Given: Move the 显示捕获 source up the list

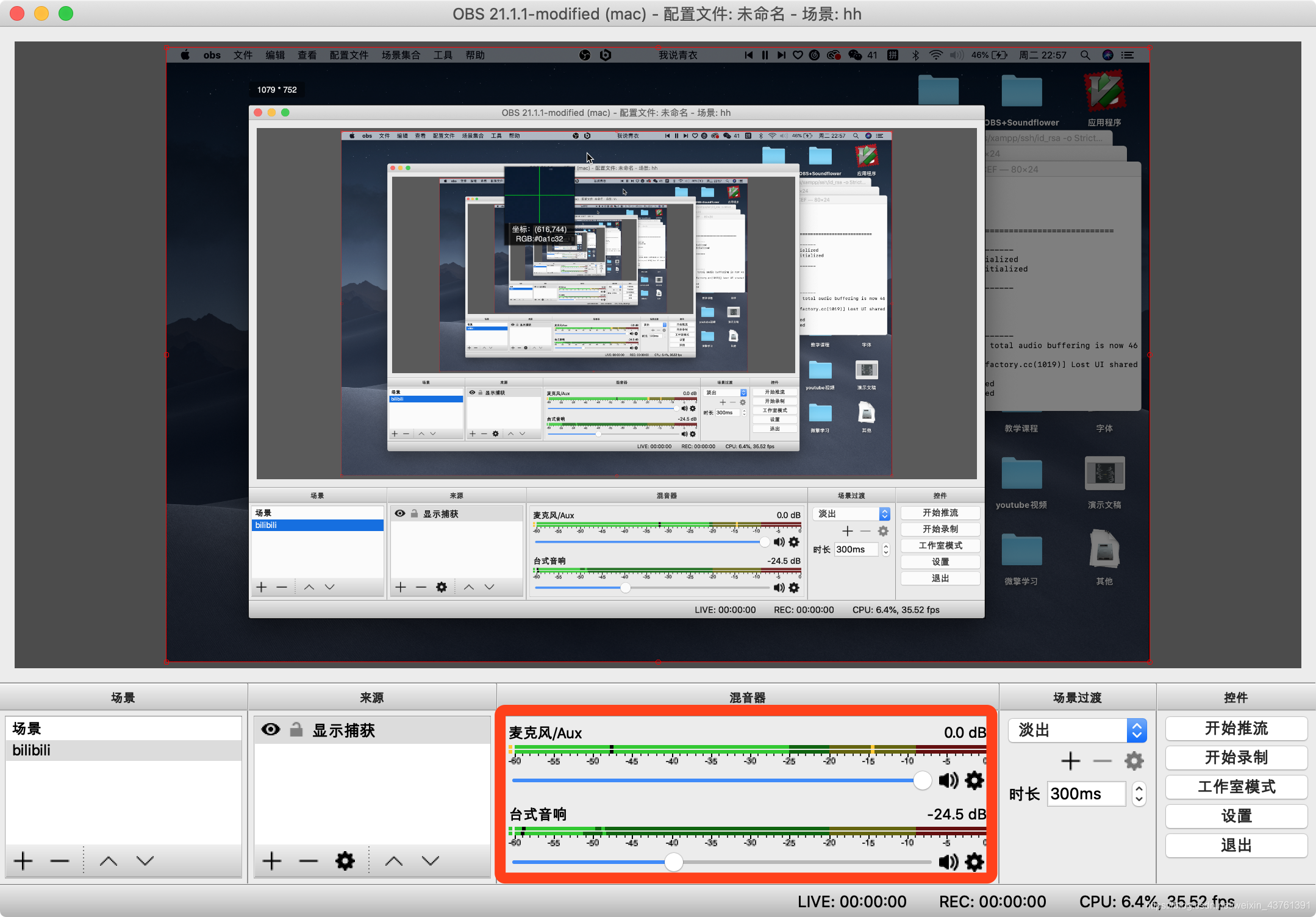Looking at the screenshot, I should click(x=393, y=861).
